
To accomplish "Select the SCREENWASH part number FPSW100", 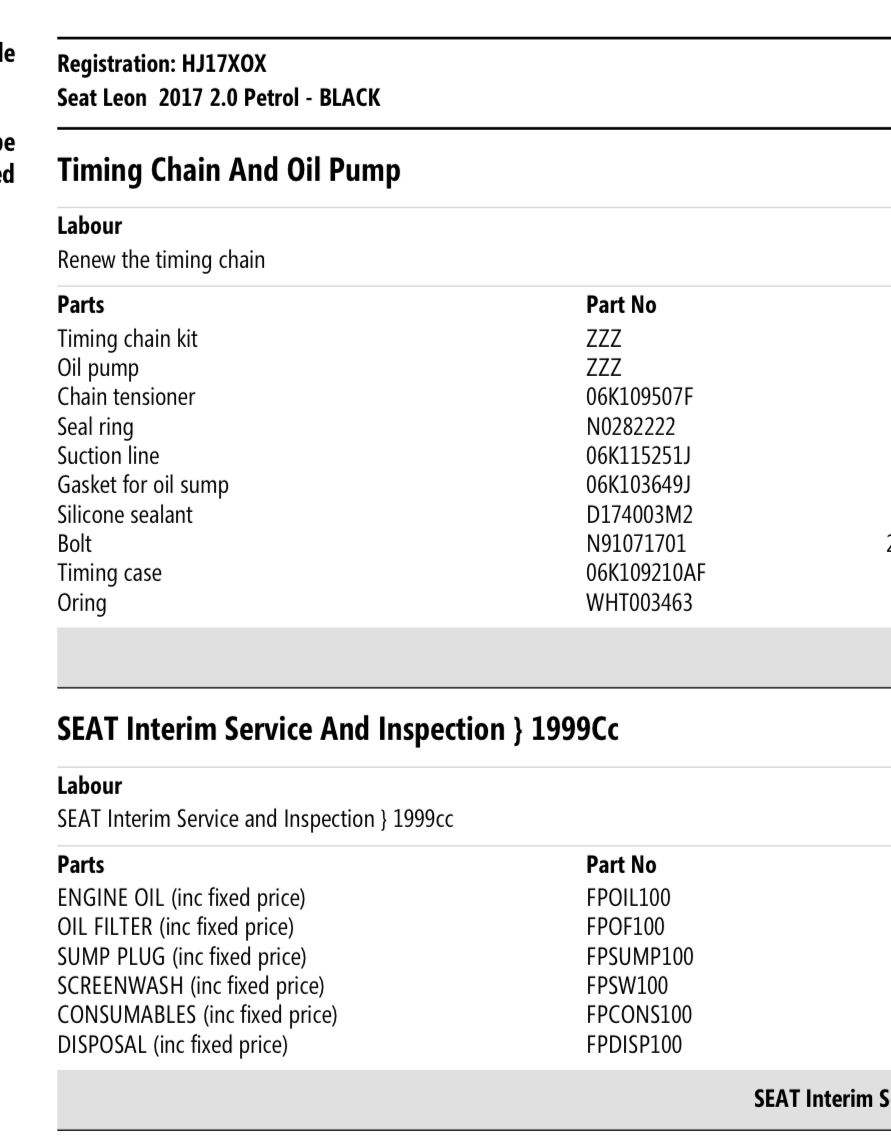I will click(627, 986).
